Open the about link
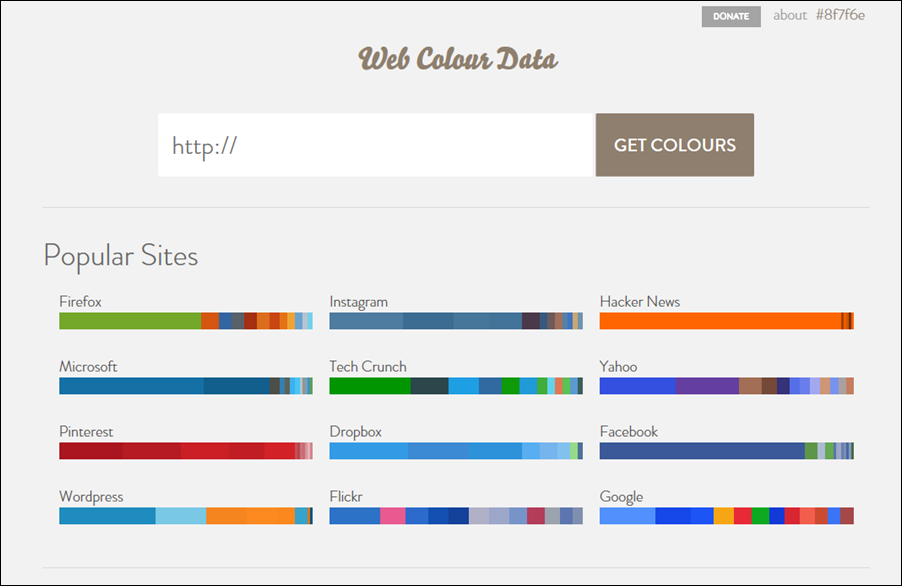 pyautogui.click(x=790, y=15)
